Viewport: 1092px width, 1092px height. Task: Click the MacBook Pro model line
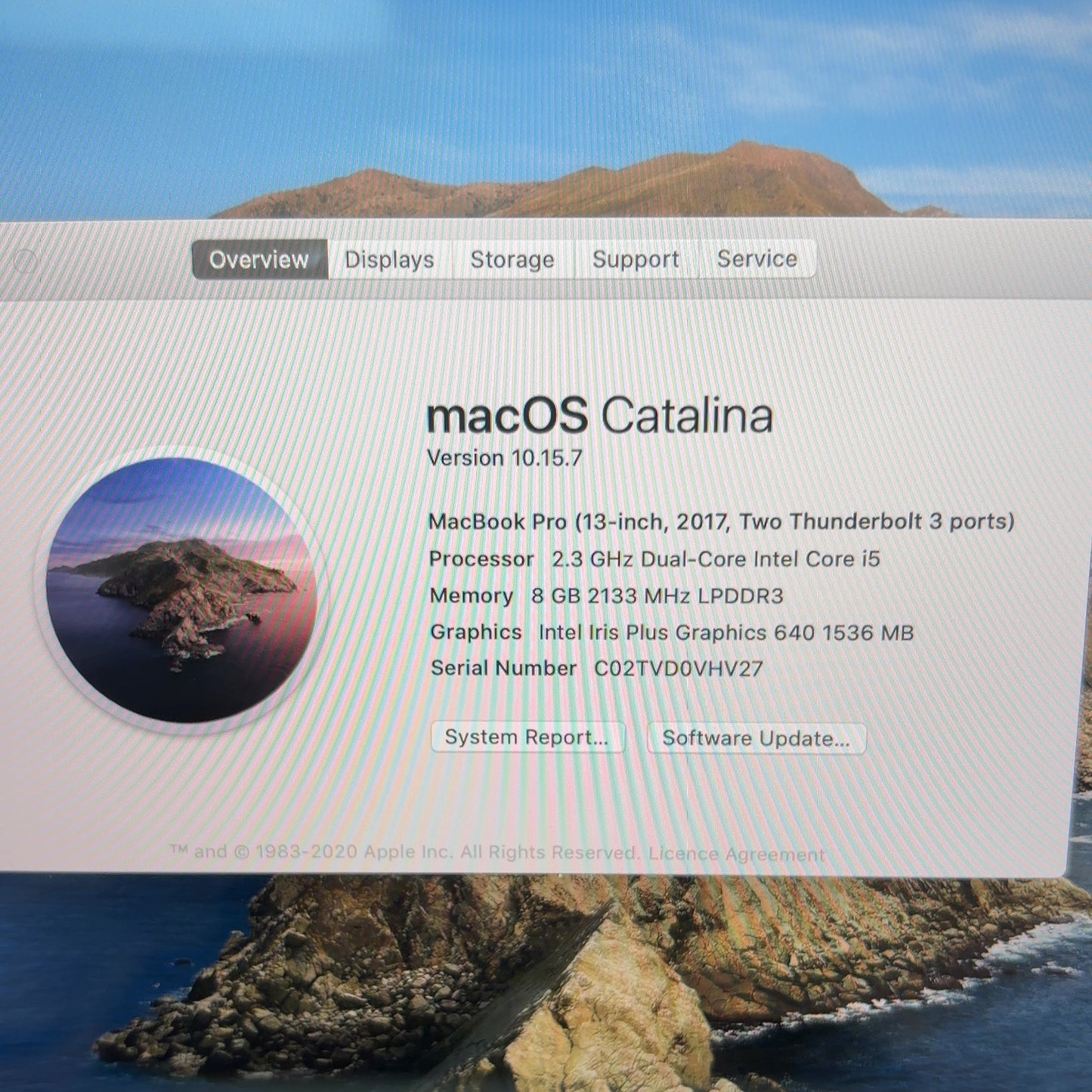[721, 521]
